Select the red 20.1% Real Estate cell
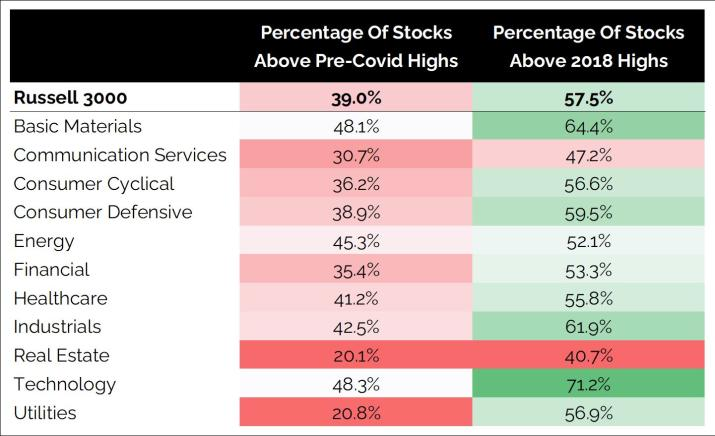The width and height of the screenshot is (715, 436). click(355, 356)
